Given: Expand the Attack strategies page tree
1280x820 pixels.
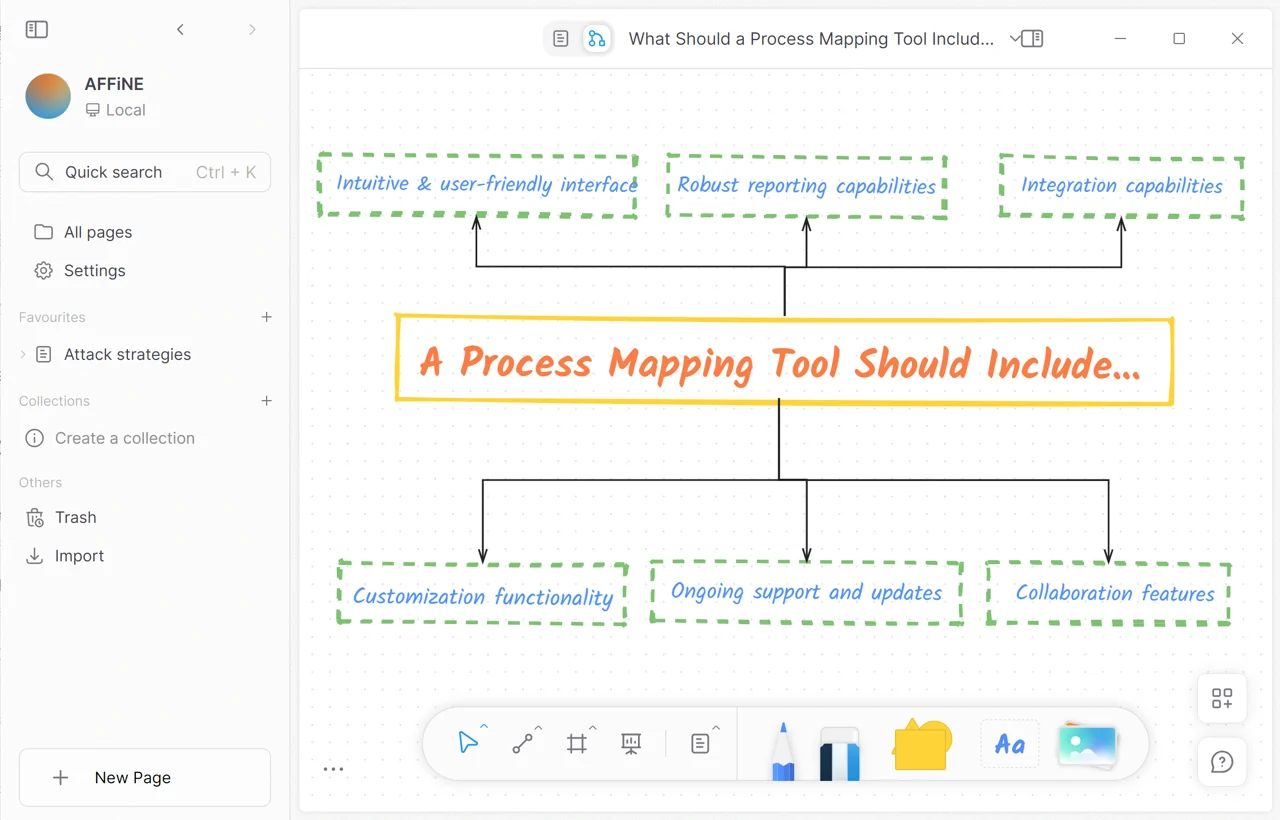Looking at the screenshot, I should (x=24, y=354).
